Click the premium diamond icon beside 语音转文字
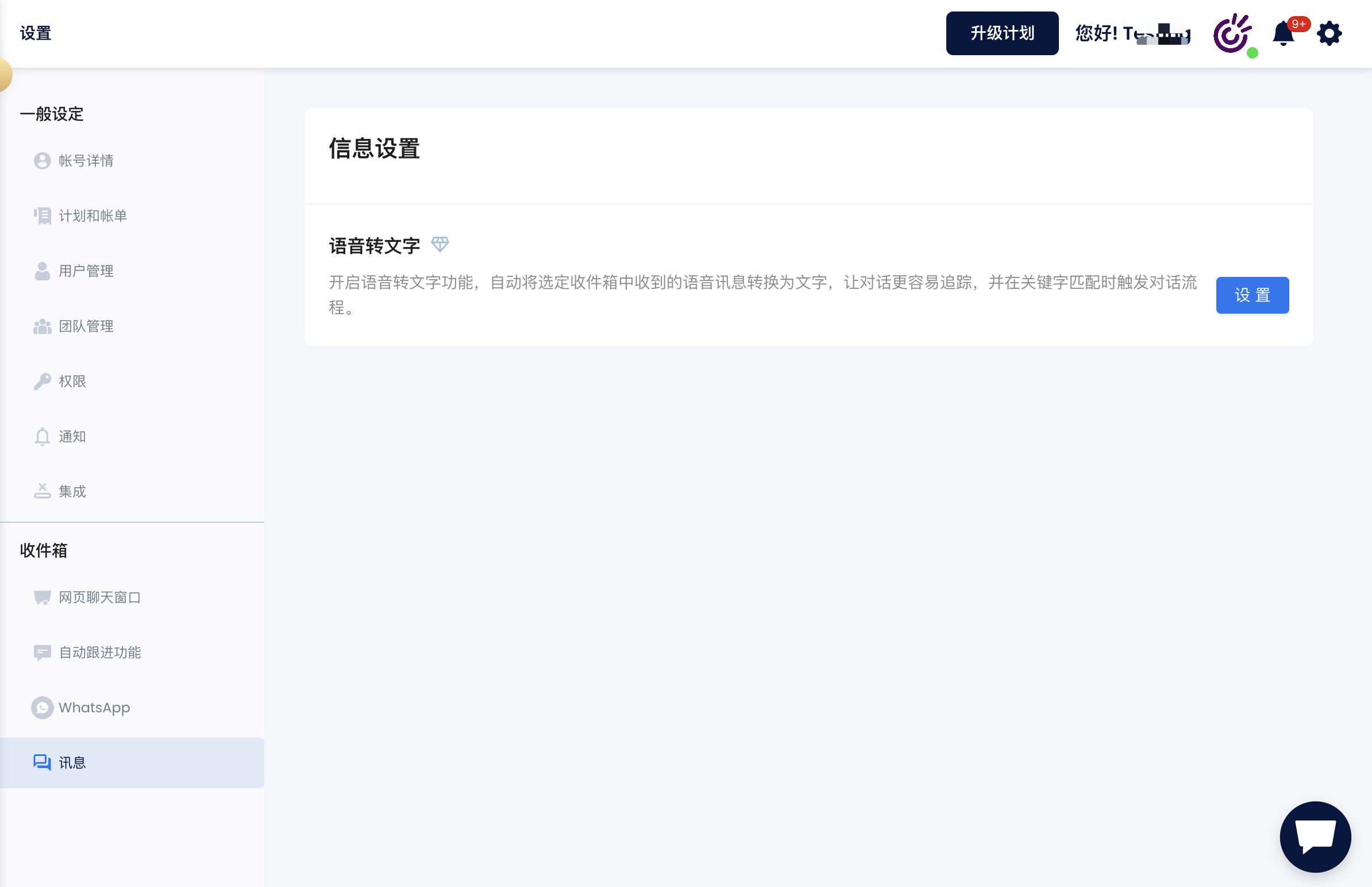1372x887 pixels. click(x=440, y=244)
